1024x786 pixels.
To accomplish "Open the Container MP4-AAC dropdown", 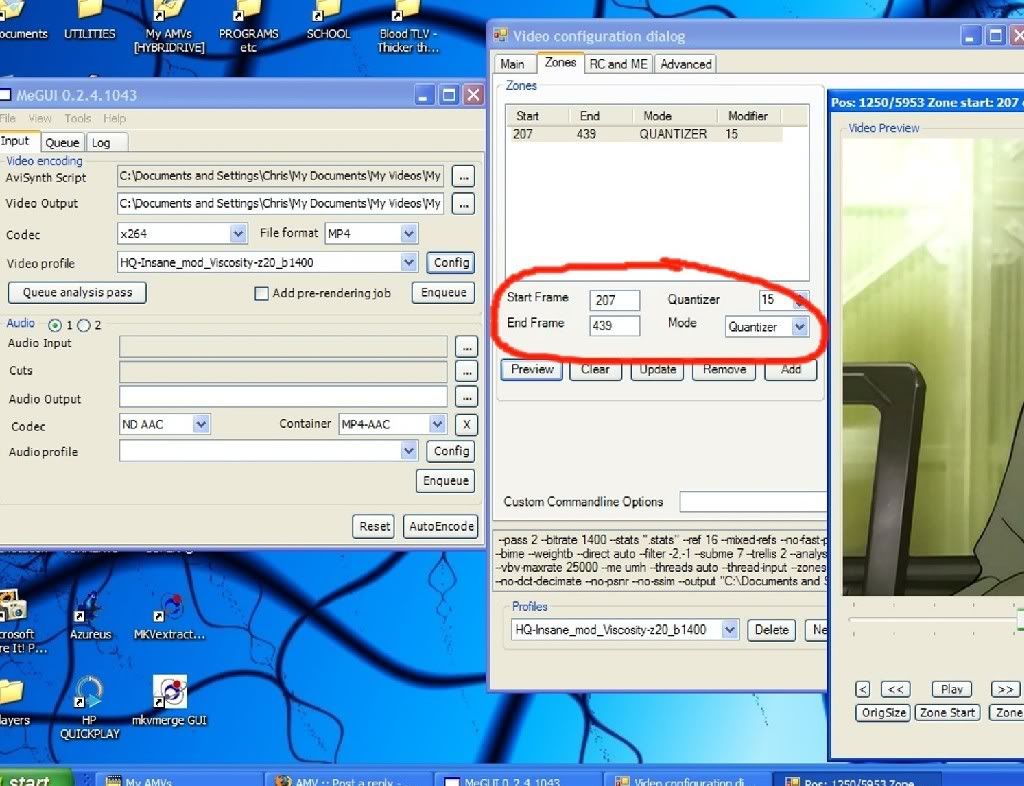I will click(x=438, y=424).
